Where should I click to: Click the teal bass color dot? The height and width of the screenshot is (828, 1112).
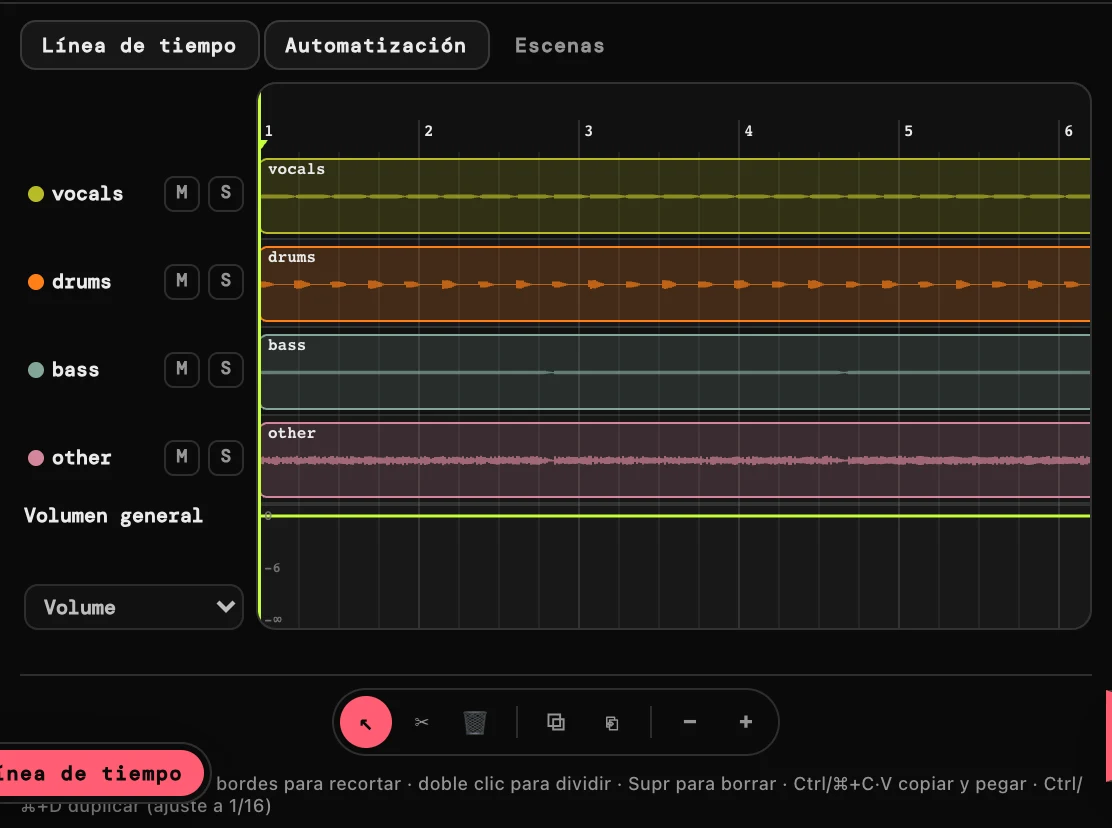pos(35,369)
